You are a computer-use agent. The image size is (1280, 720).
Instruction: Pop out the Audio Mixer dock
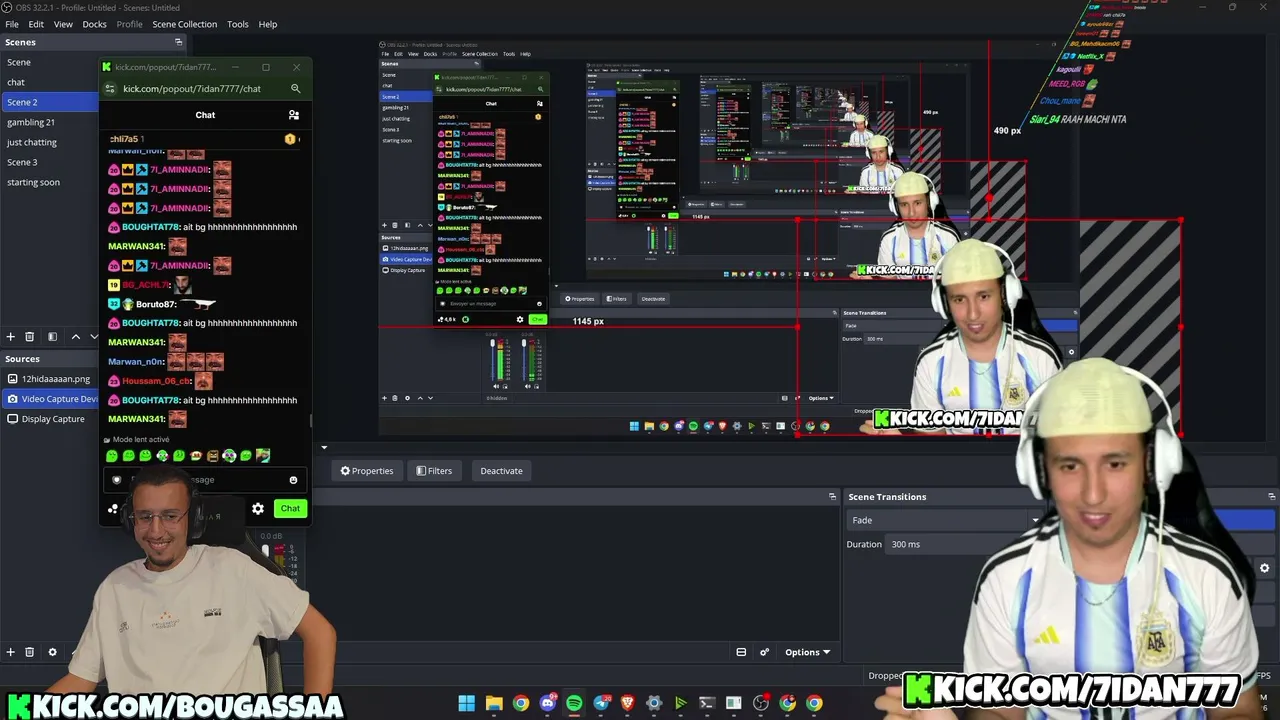832,497
